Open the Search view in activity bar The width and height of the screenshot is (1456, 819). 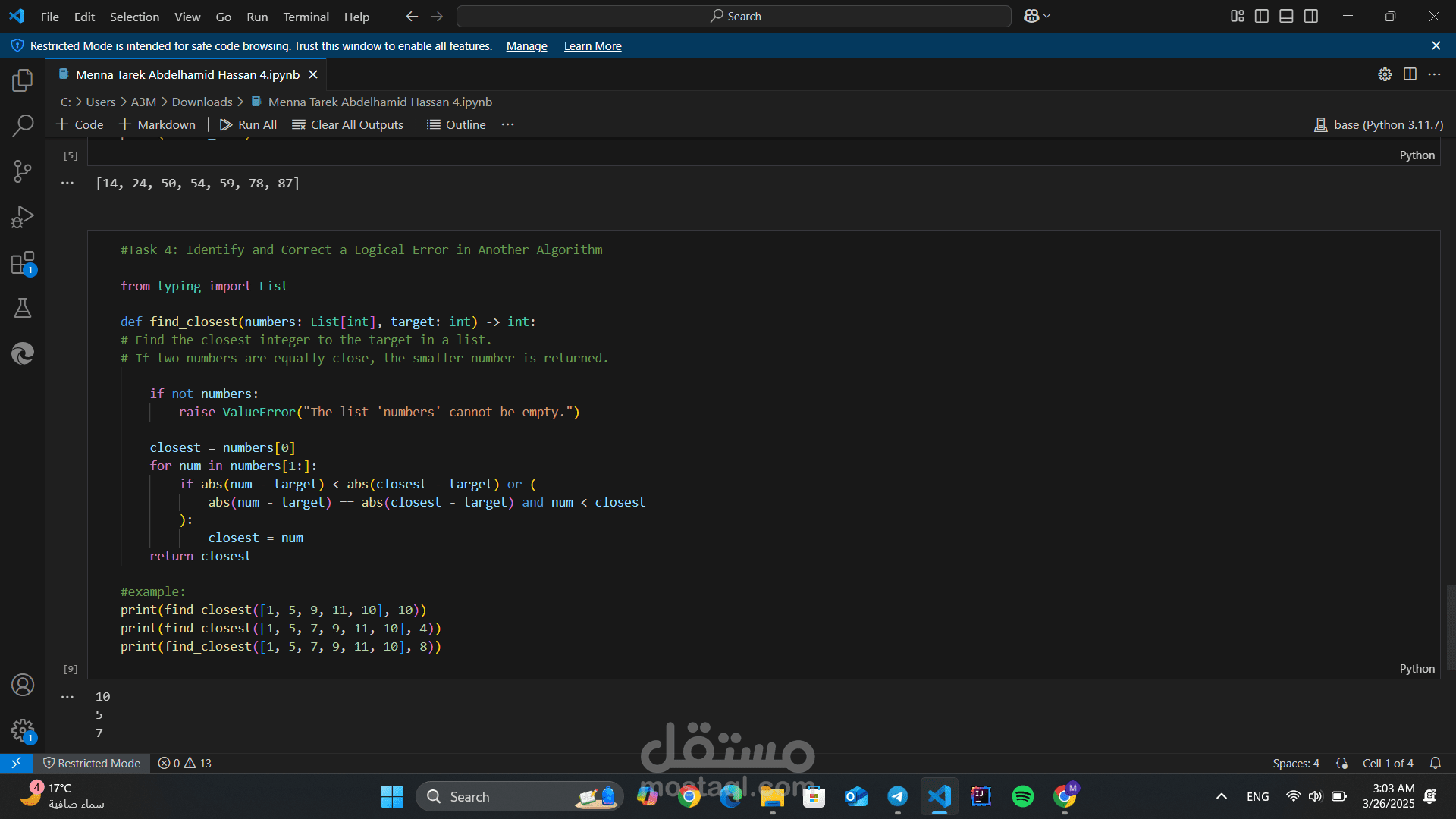(23, 126)
